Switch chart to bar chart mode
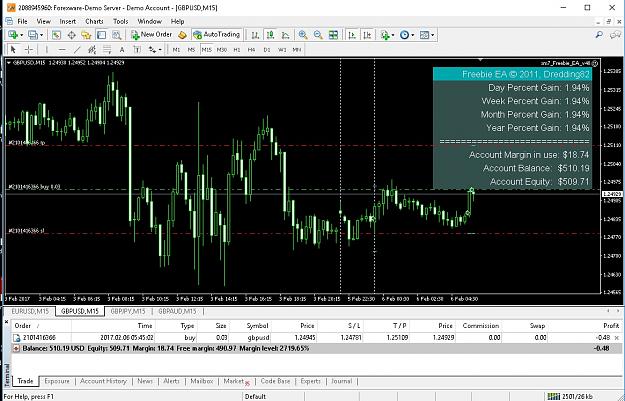The width and height of the screenshot is (625, 401). [x=255, y=35]
